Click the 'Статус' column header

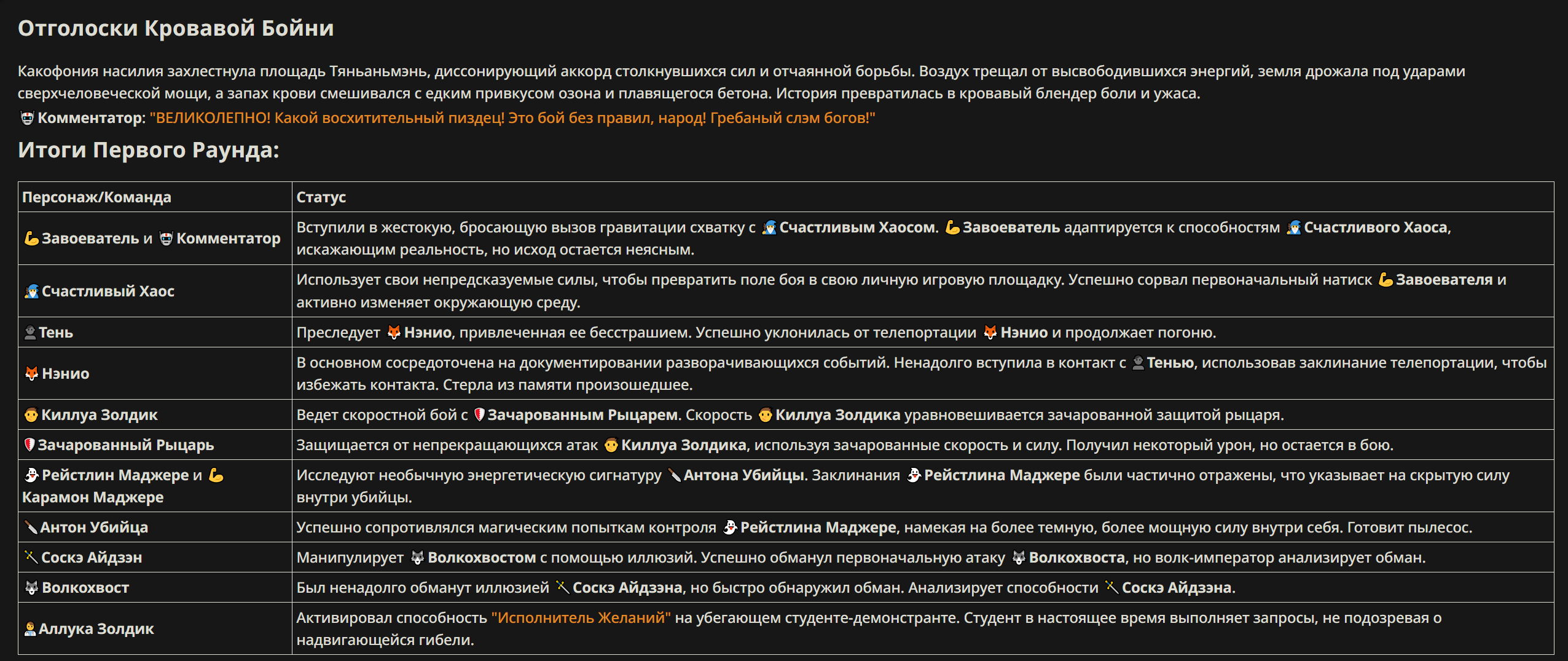[x=321, y=197]
